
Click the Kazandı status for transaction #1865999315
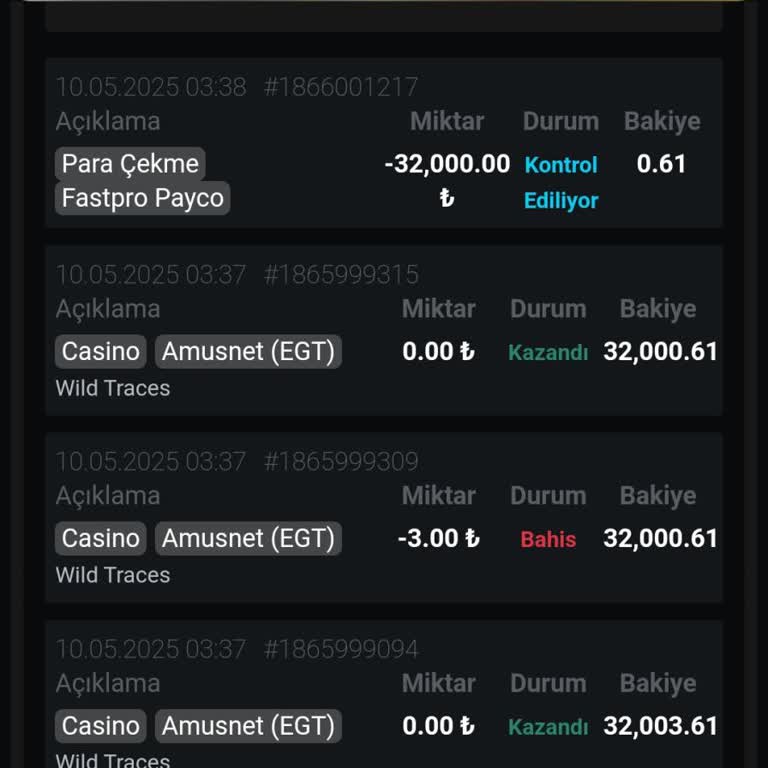point(548,352)
